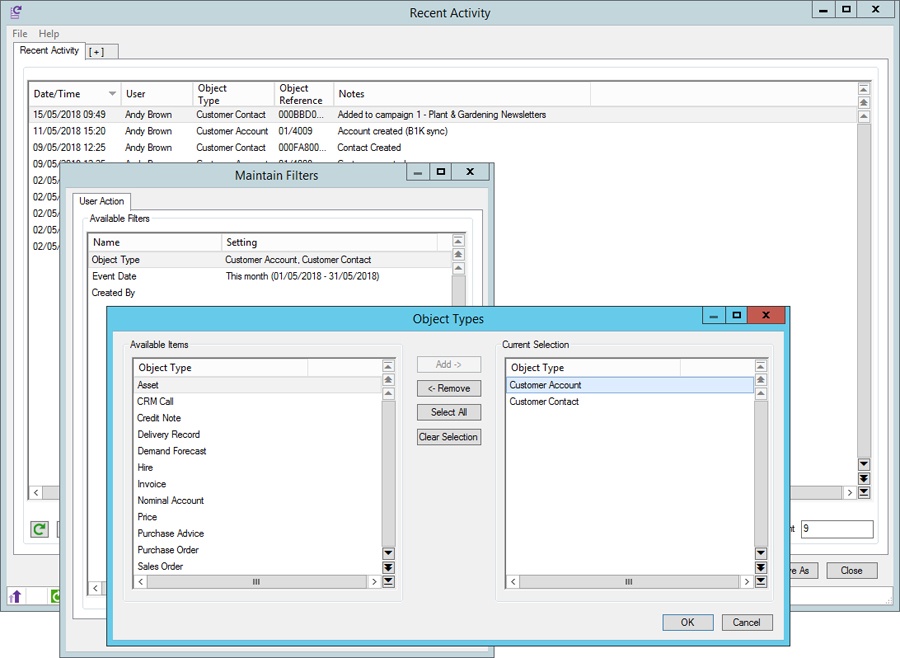Confirm Object Types with OK
Viewport: 900px width, 658px height.
point(688,622)
